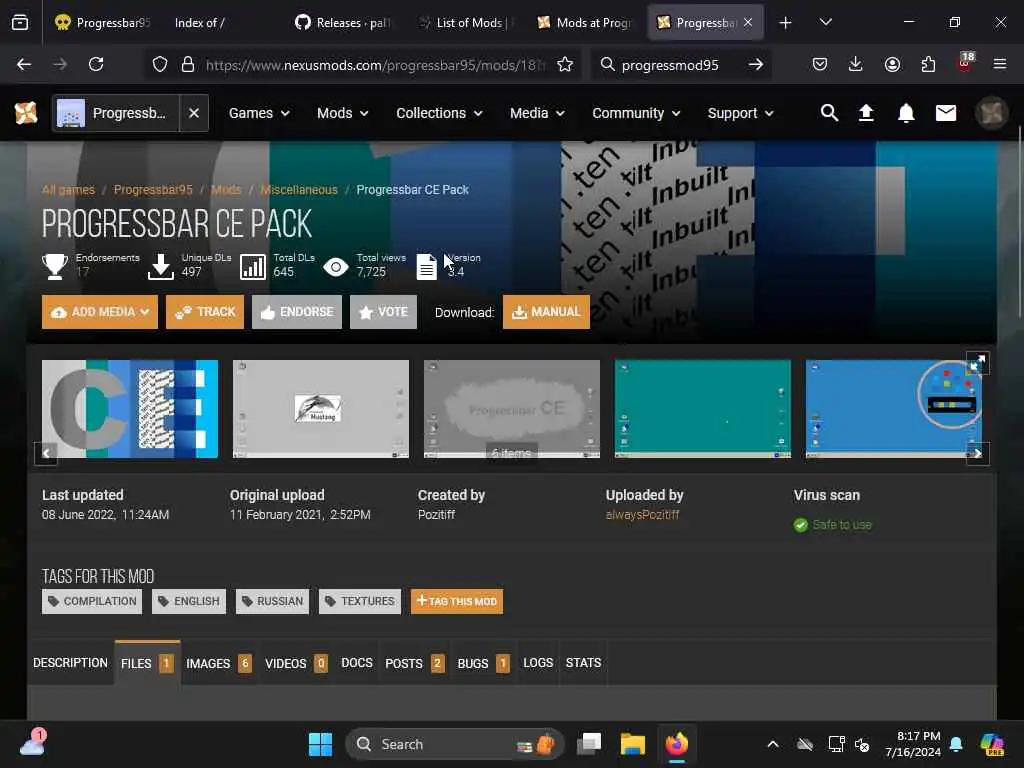Go back with browser back arrow

(x=24, y=64)
